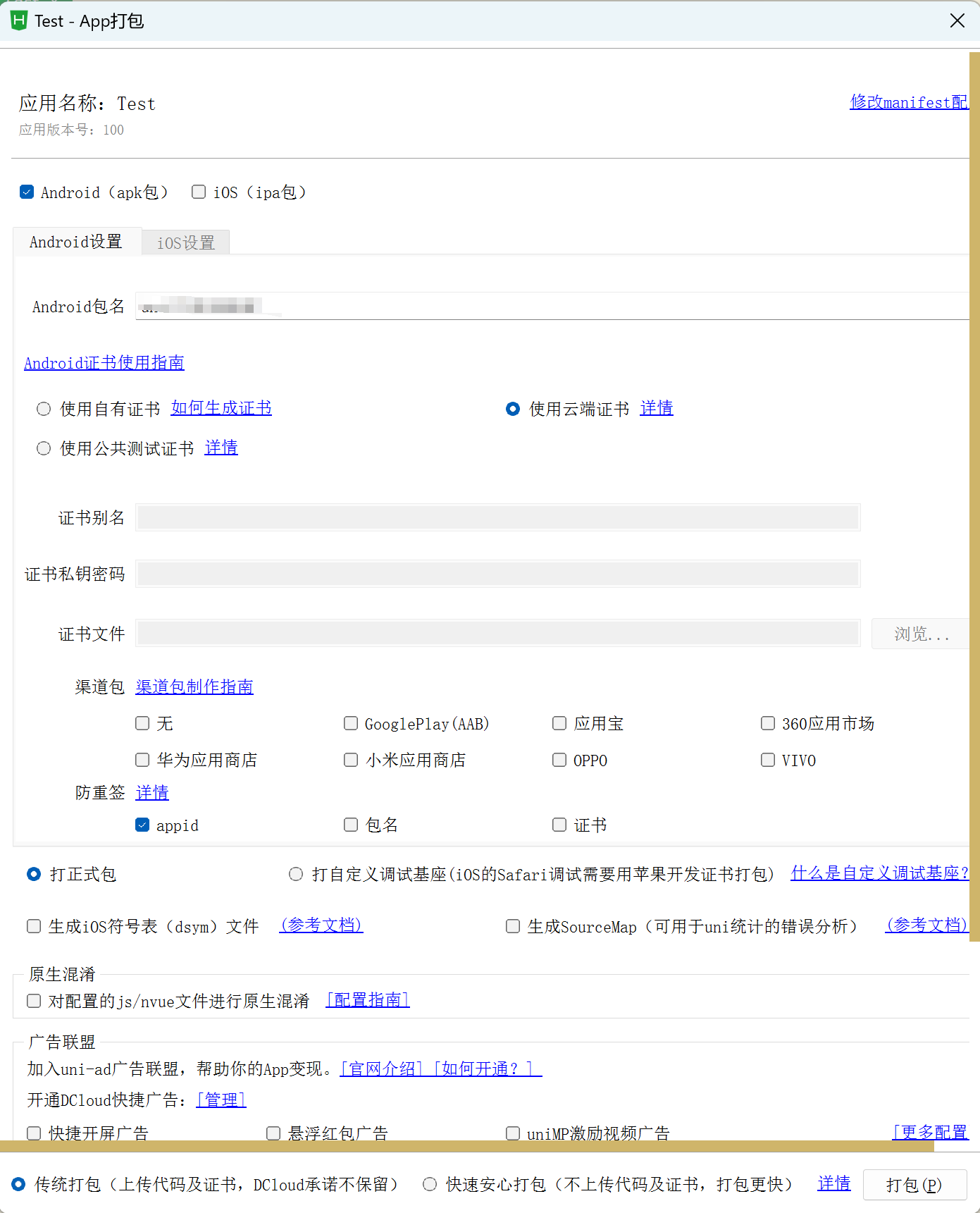Click the HBuilderX logo icon in title bar
Screen dimensions: 980x1213
[18, 20]
